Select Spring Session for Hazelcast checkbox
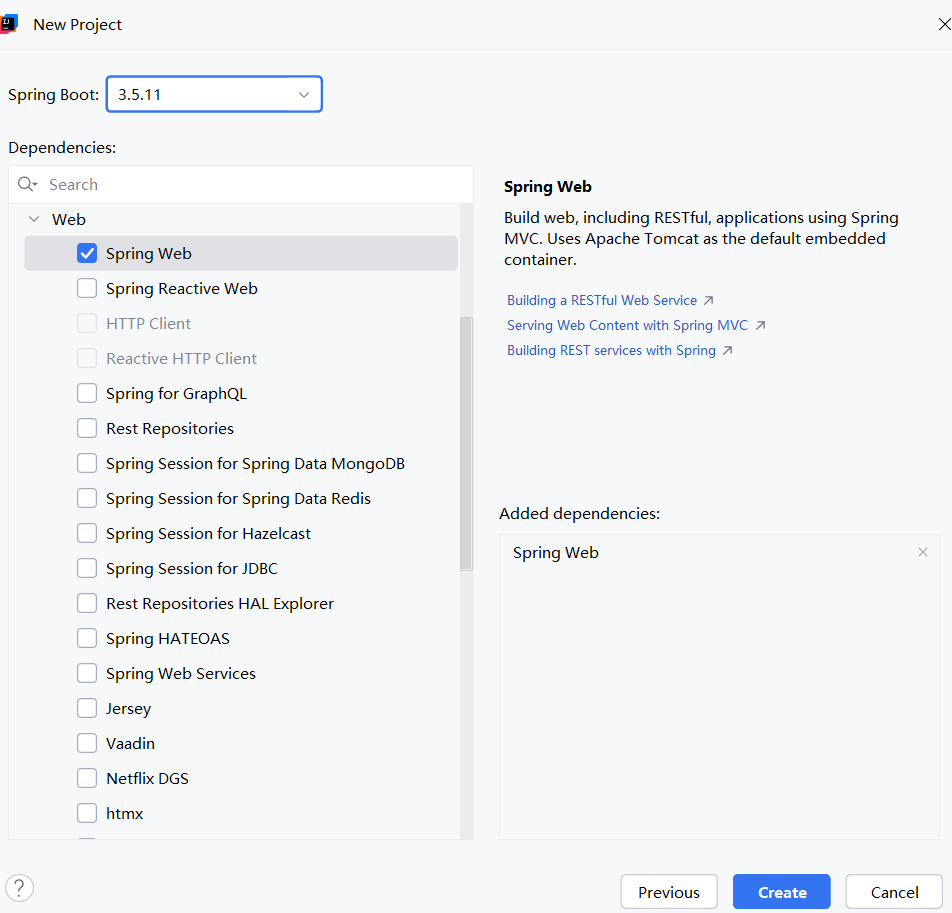The height and width of the screenshot is (913, 952). click(87, 534)
